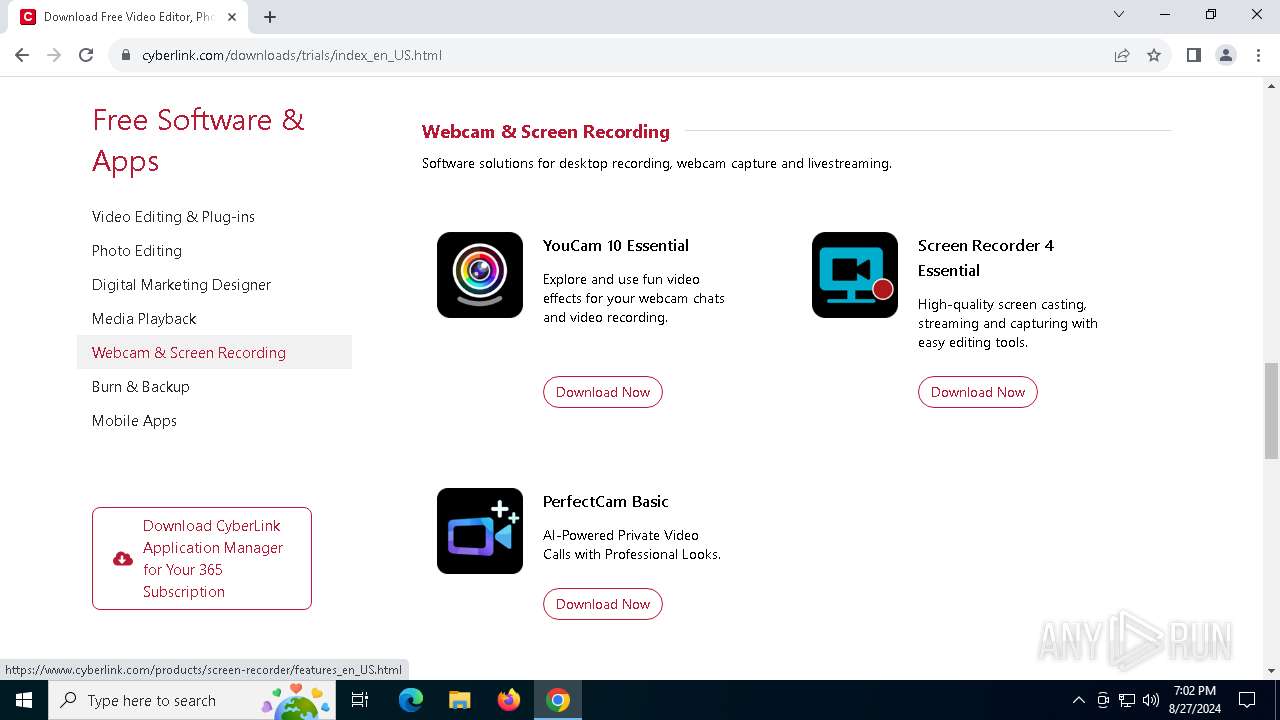The width and height of the screenshot is (1280, 720).
Task: Click the taskbar clock showing 7:02 PM
Action: point(1195,700)
